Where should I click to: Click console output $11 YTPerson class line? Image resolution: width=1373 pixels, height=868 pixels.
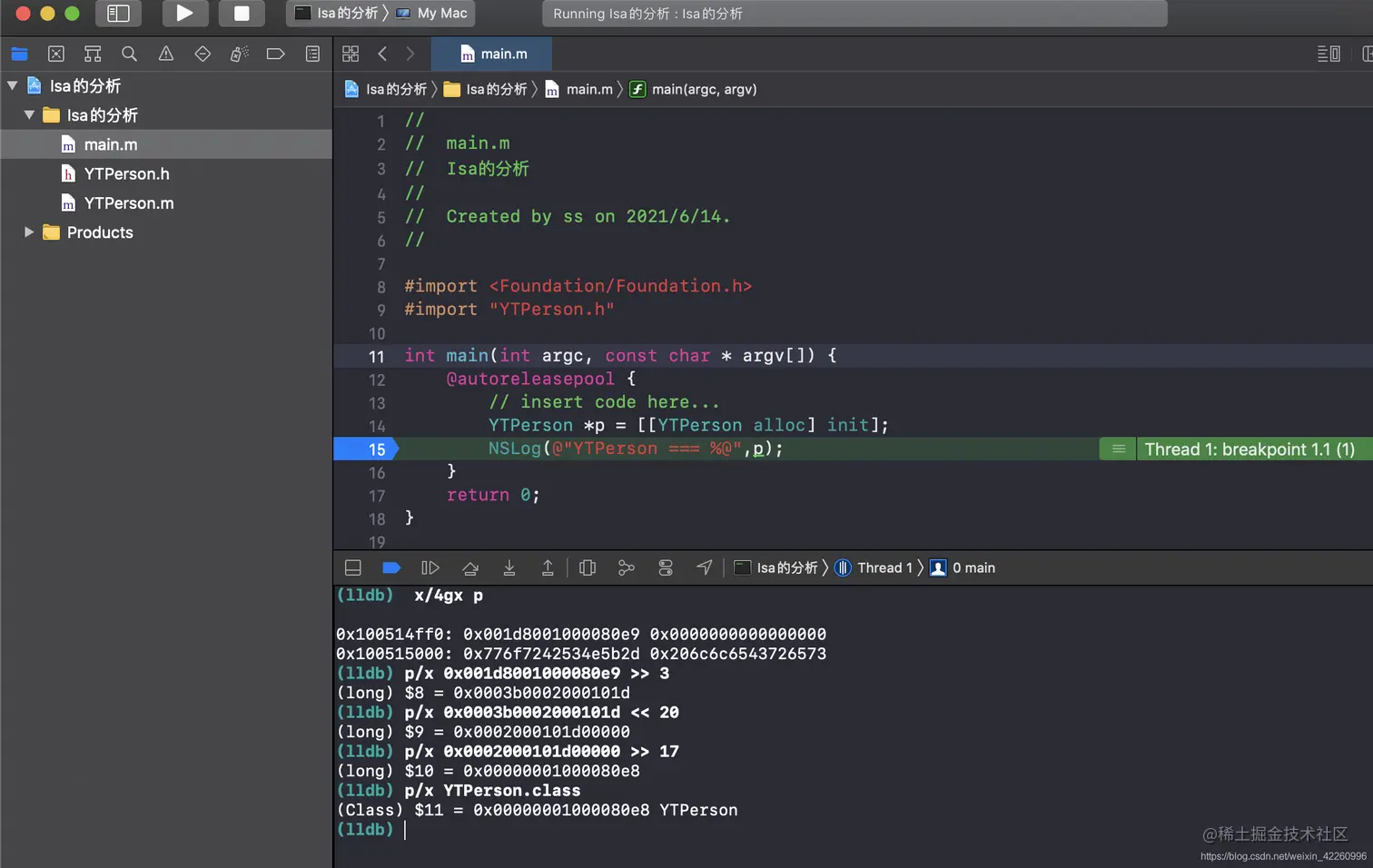[537, 810]
